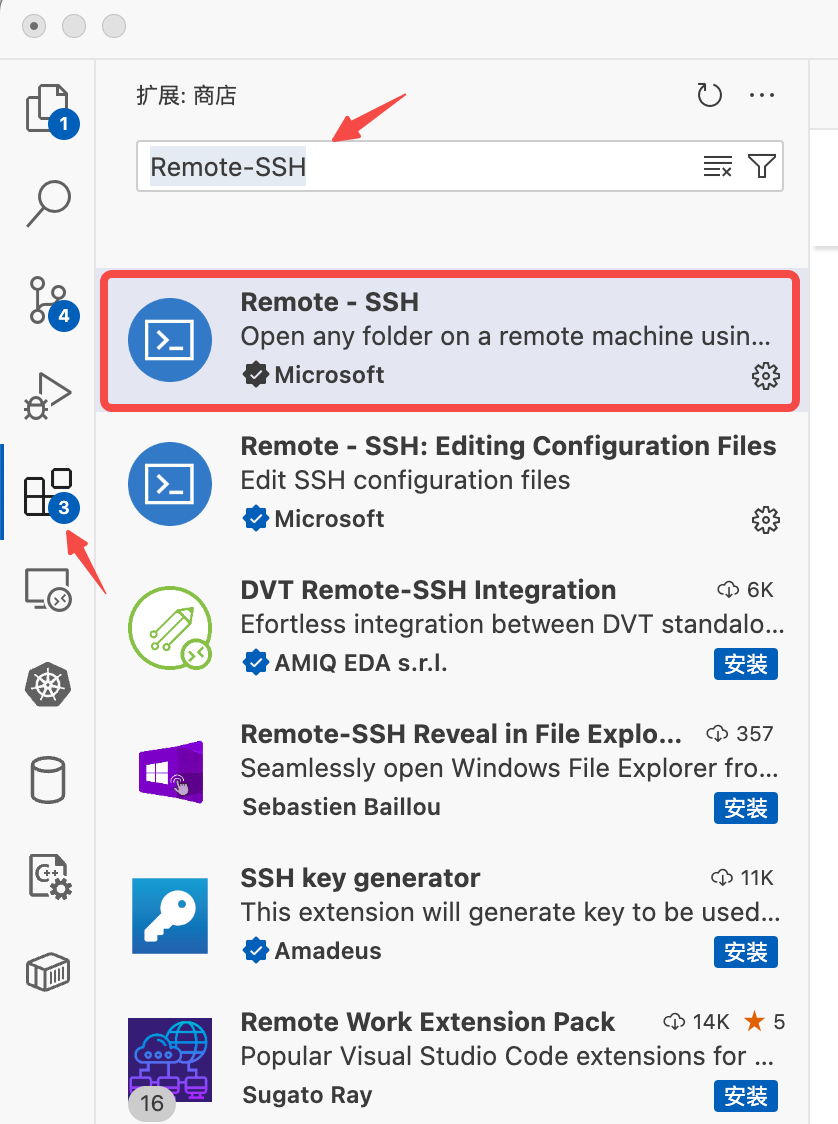This screenshot has height=1124, width=838.
Task: Open the Run and Debug view
Action: click(47, 394)
